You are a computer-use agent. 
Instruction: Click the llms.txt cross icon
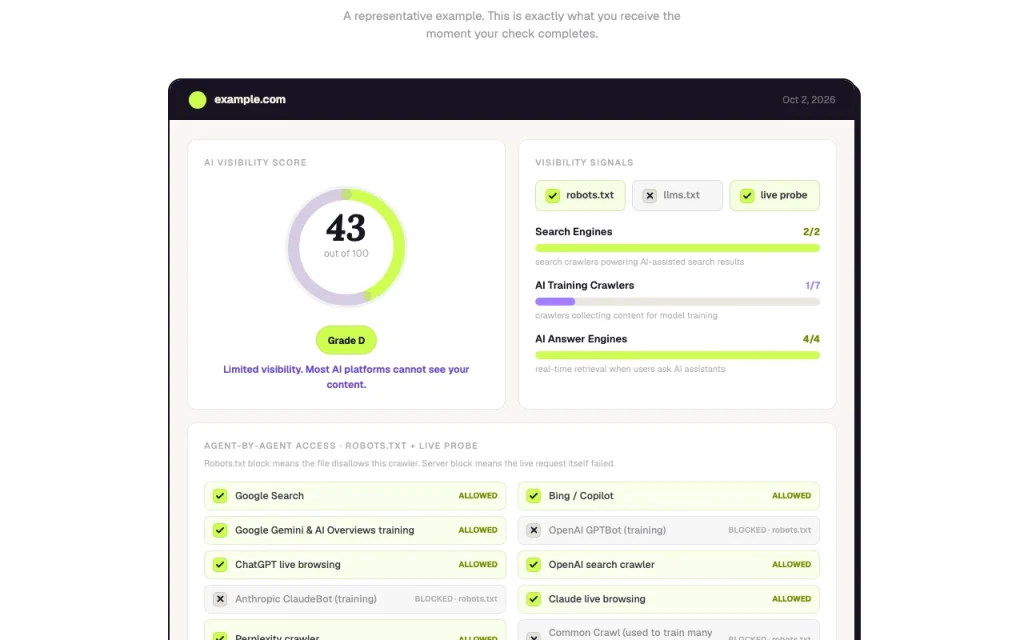tap(649, 195)
